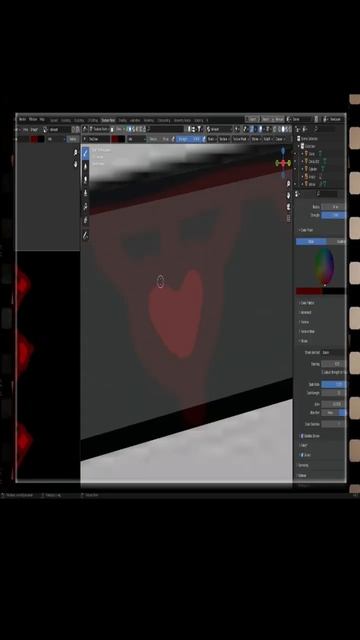Switch to the UV Editing workspace tab

point(93,120)
